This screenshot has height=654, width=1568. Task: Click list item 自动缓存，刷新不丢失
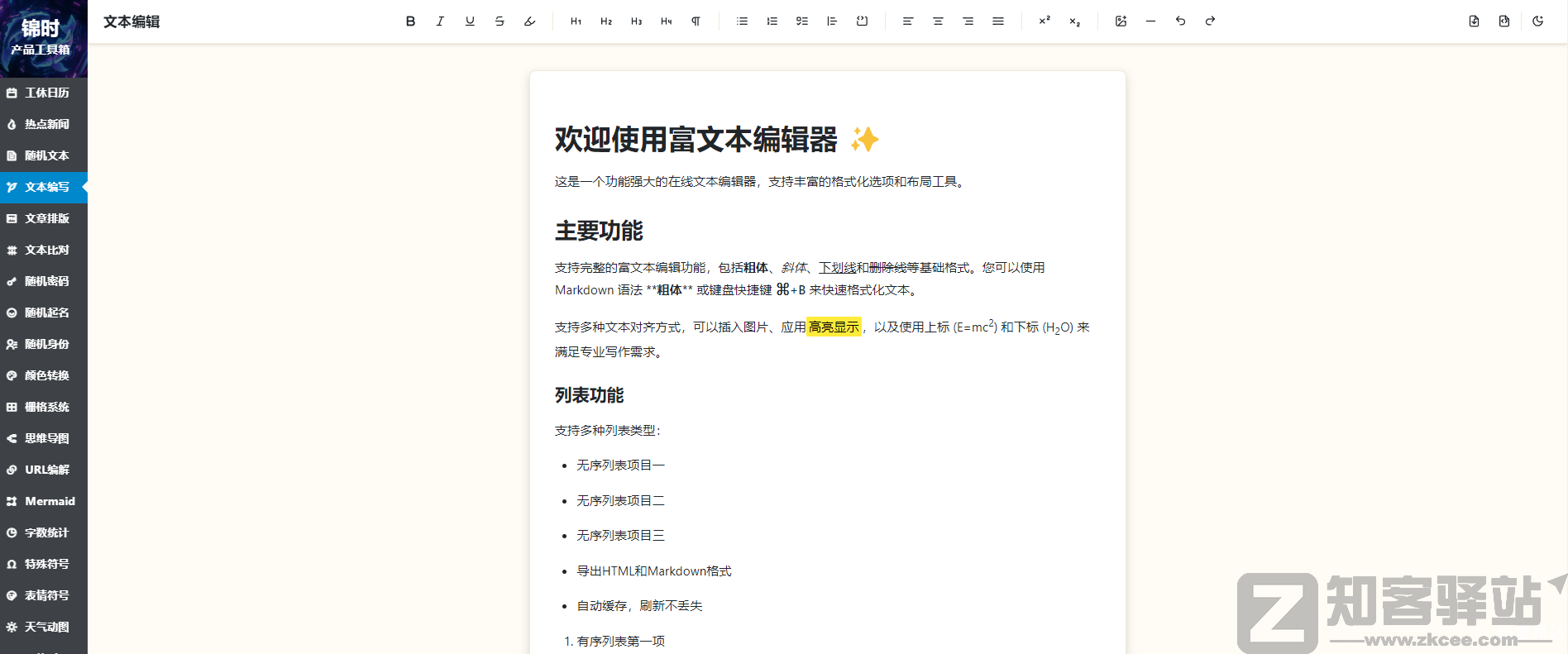point(639,606)
